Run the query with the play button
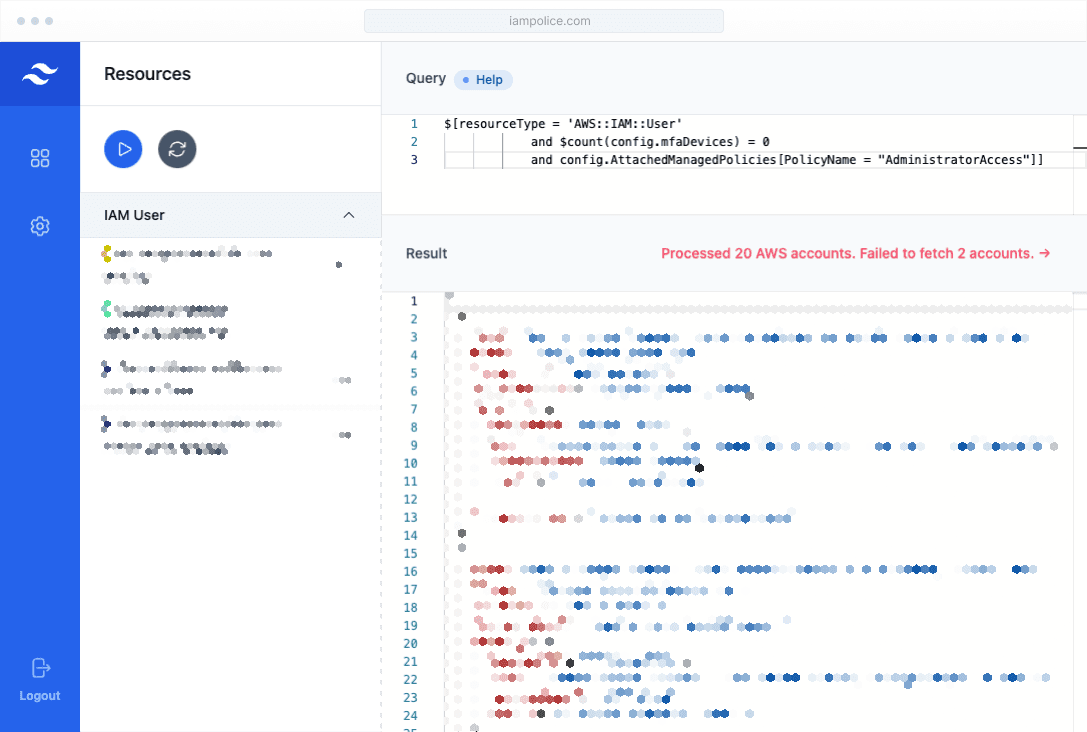 123,149
